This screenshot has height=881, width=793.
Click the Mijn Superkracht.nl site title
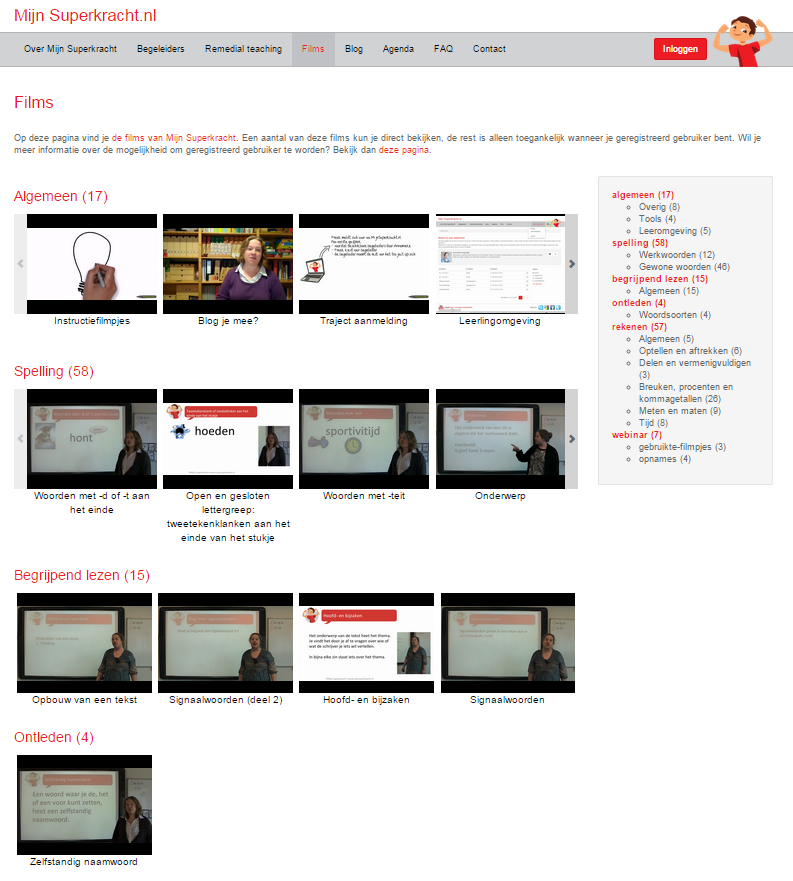(x=85, y=16)
